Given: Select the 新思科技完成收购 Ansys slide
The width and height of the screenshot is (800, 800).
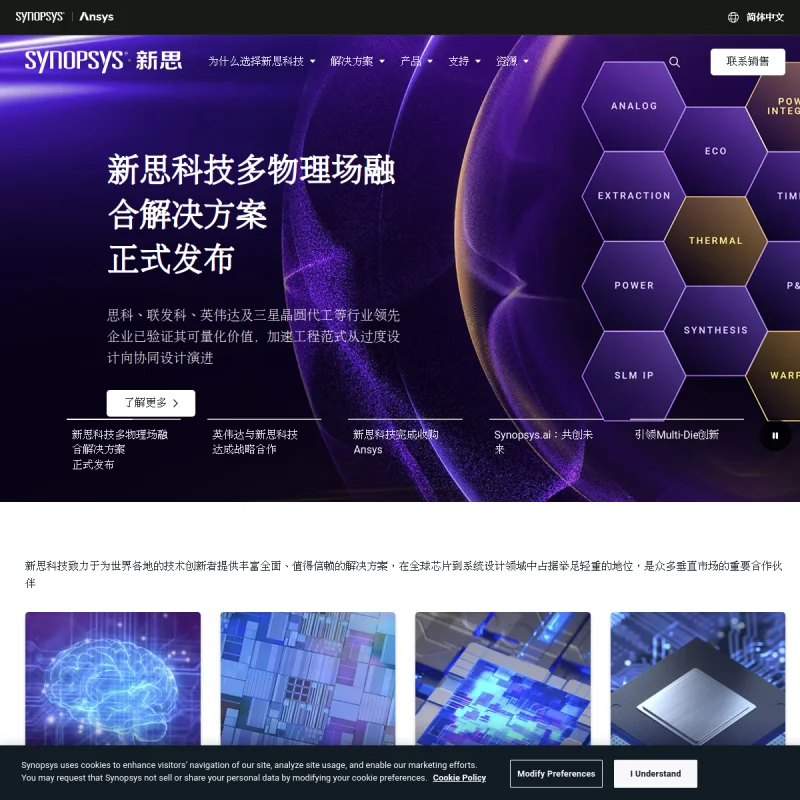Looking at the screenshot, I should click(405, 438).
